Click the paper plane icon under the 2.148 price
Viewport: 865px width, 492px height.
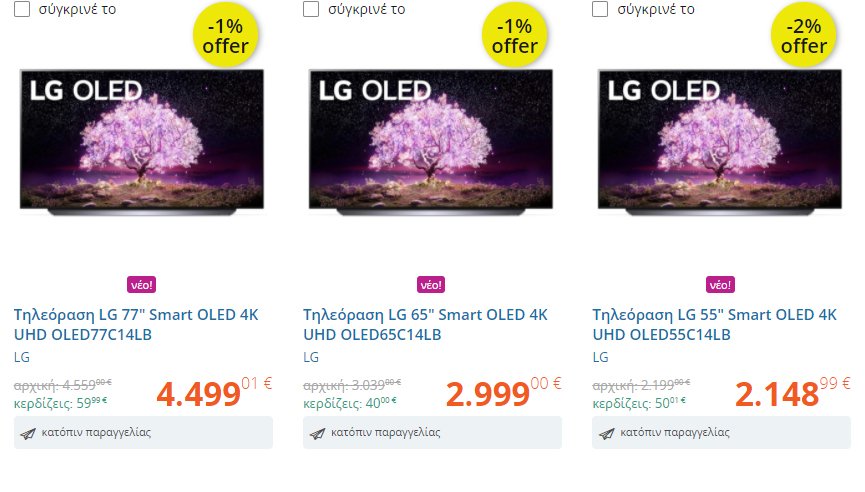coord(607,434)
